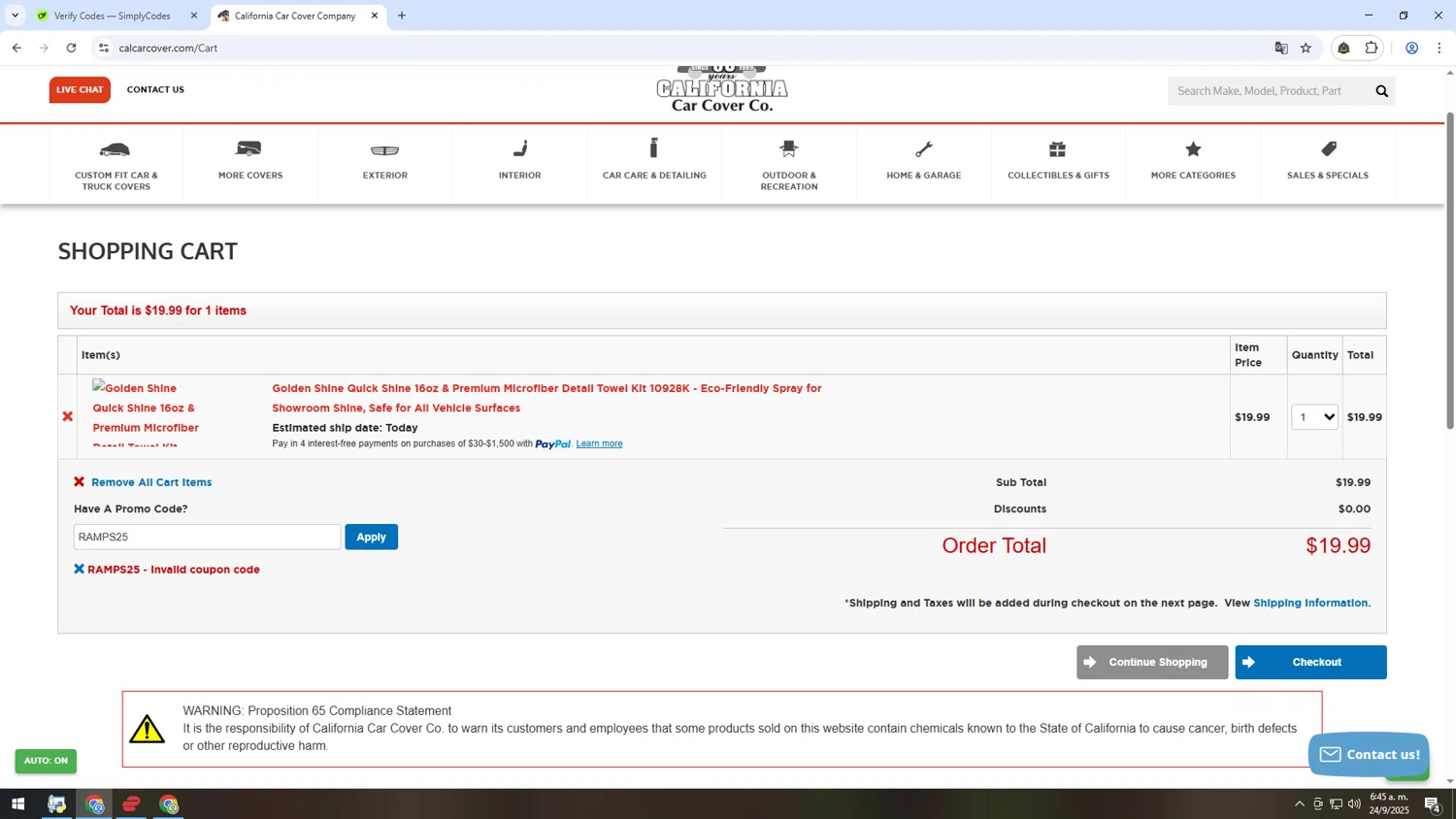Screen dimensions: 1456x819
Task: Proceed to Checkout
Action: point(1310,662)
